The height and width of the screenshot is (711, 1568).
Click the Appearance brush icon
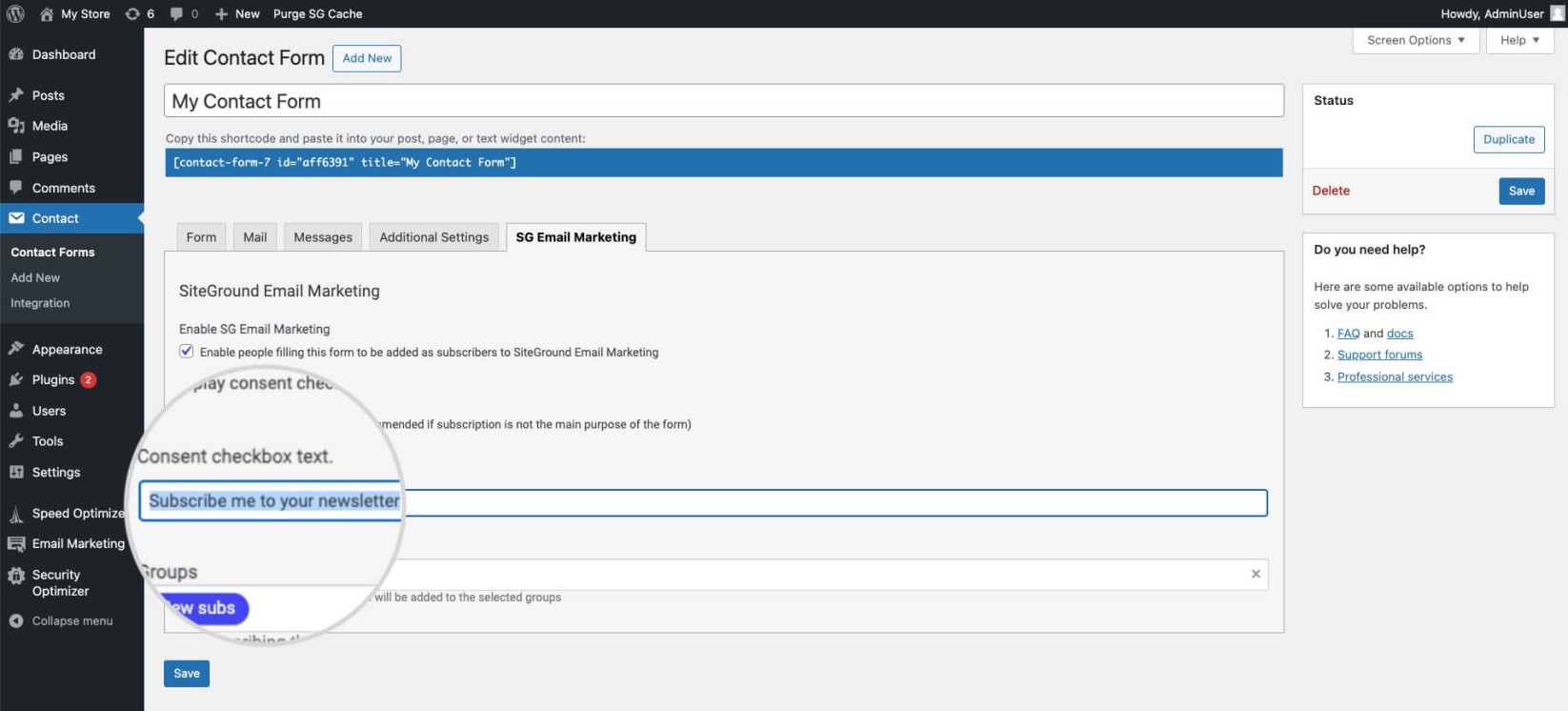click(16, 349)
